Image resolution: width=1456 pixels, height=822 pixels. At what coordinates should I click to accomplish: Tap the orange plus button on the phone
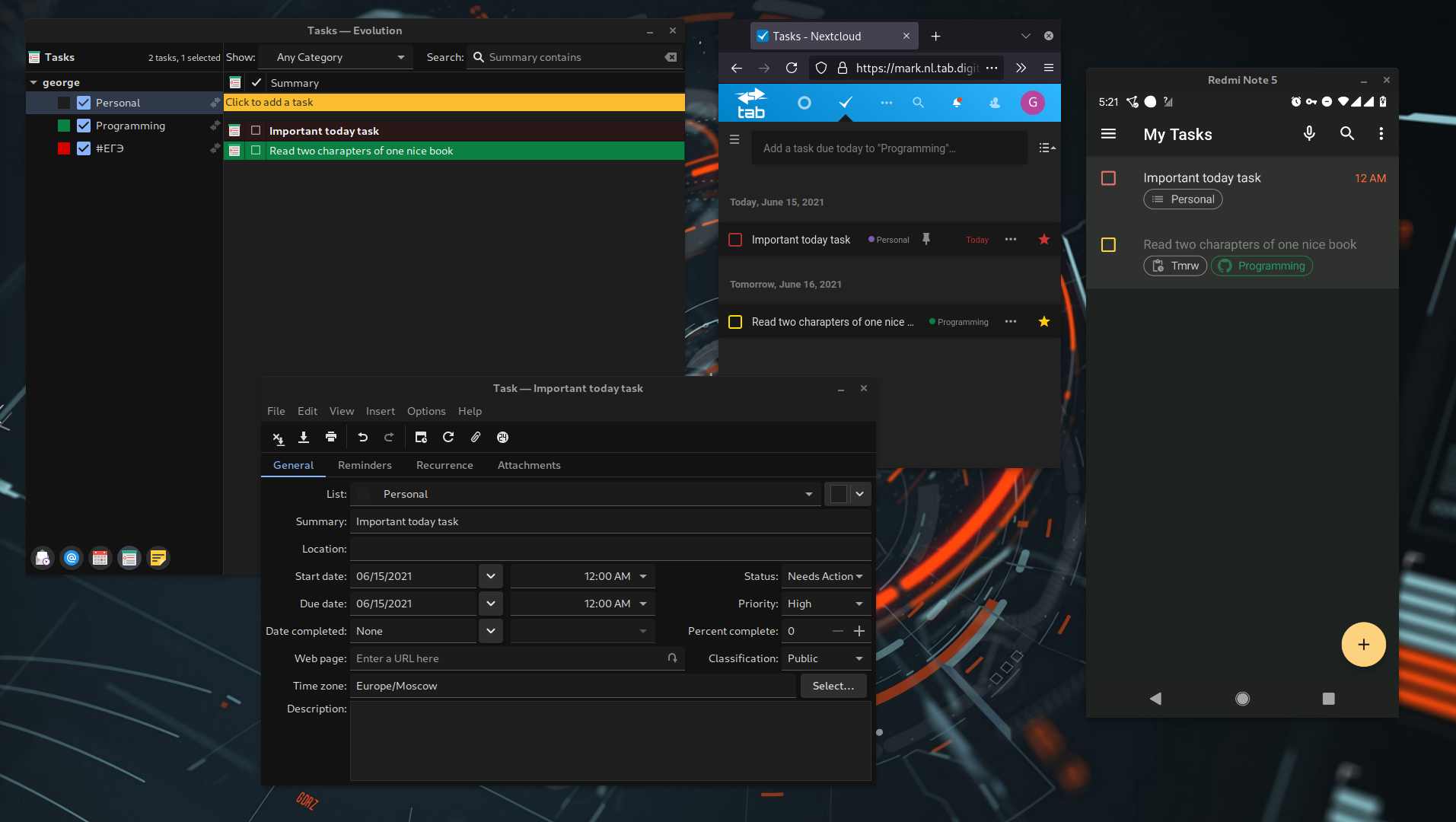[x=1362, y=644]
